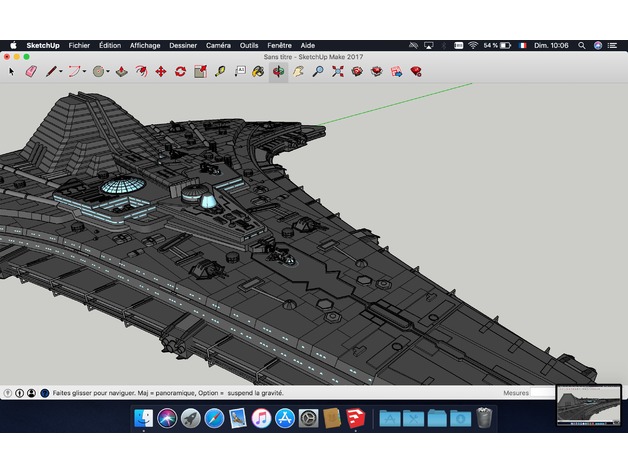Open the SketchUp application menu

pyautogui.click(x=43, y=45)
